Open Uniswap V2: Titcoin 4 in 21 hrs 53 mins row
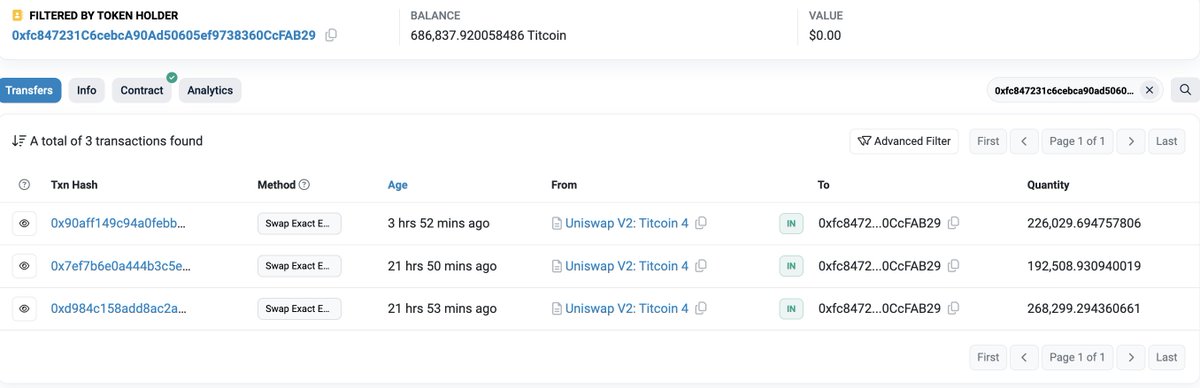The height and width of the screenshot is (388, 1200). point(627,309)
